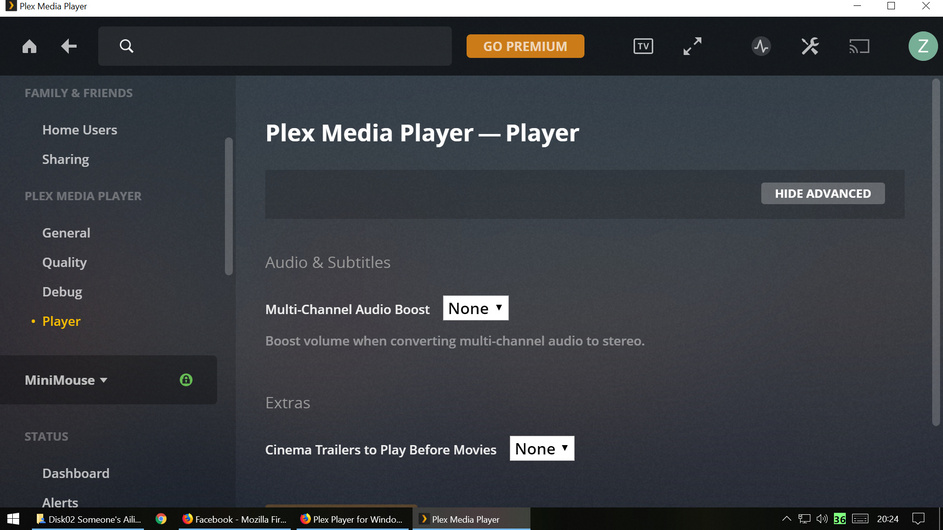Open the Windows notification center icon
The height and width of the screenshot is (530, 943).
click(918, 519)
